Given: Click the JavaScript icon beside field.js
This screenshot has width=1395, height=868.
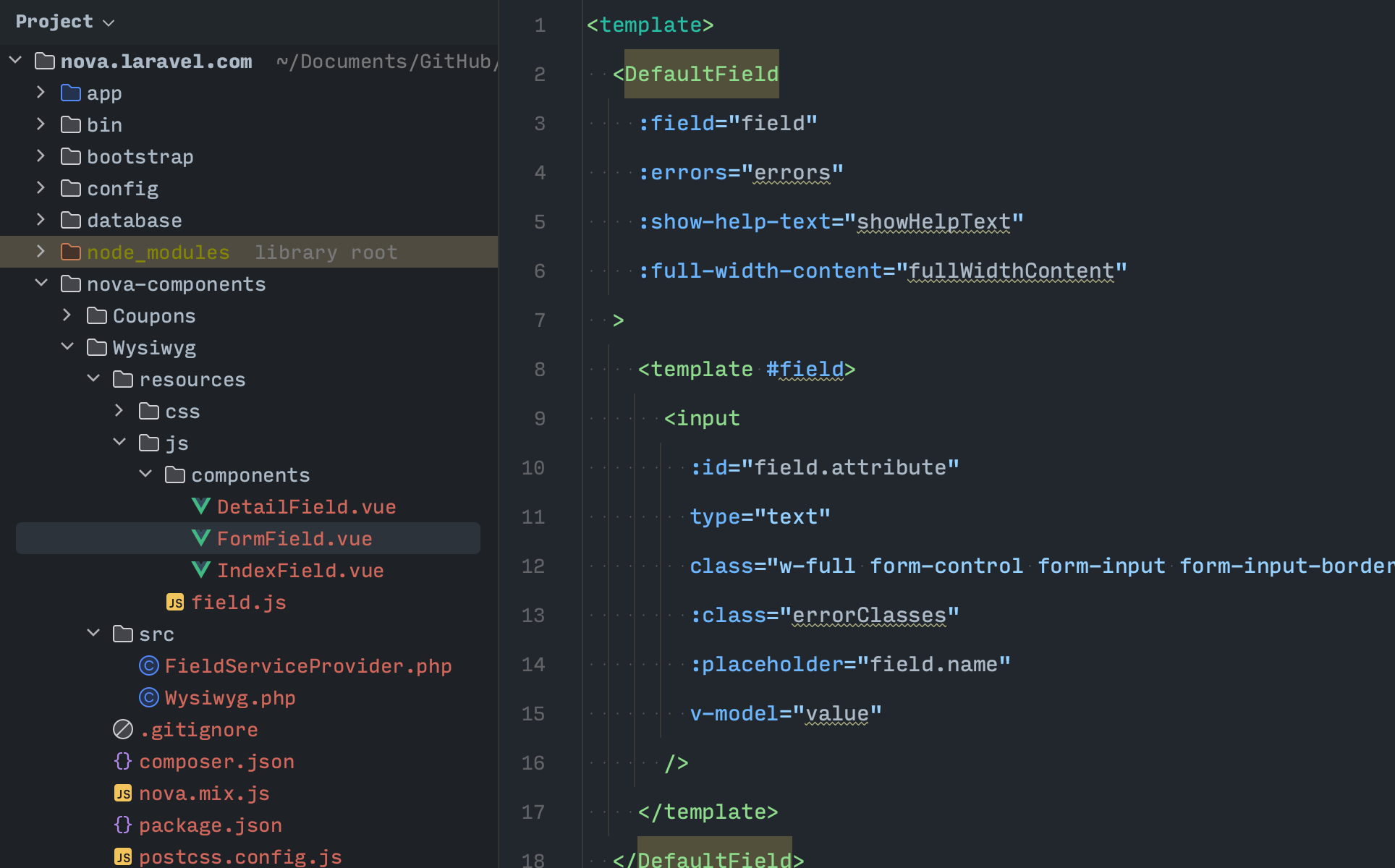Looking at the screenshot, I should (175, 602).
